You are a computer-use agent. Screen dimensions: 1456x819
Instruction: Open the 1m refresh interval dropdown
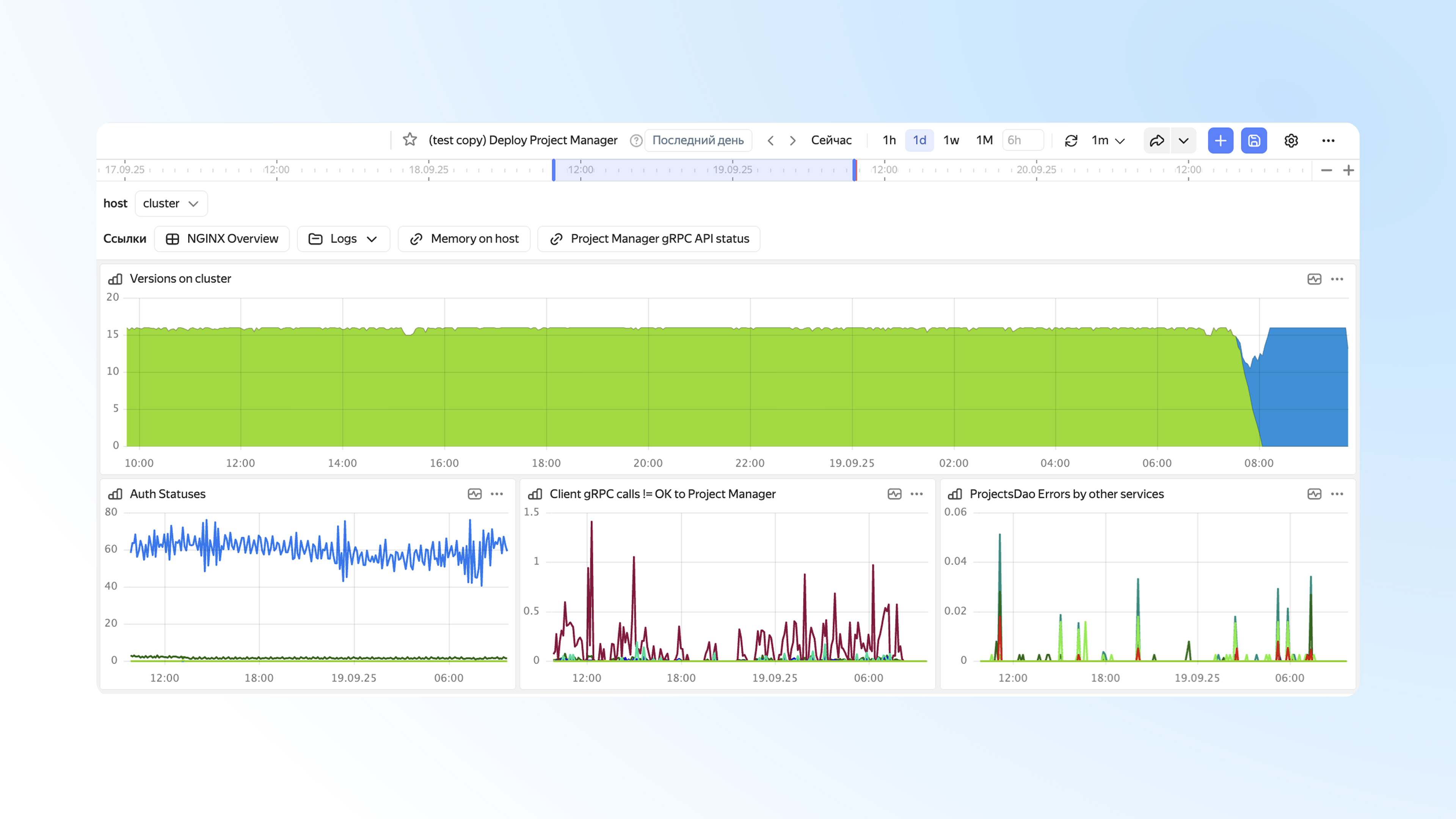click(1108, 141)
